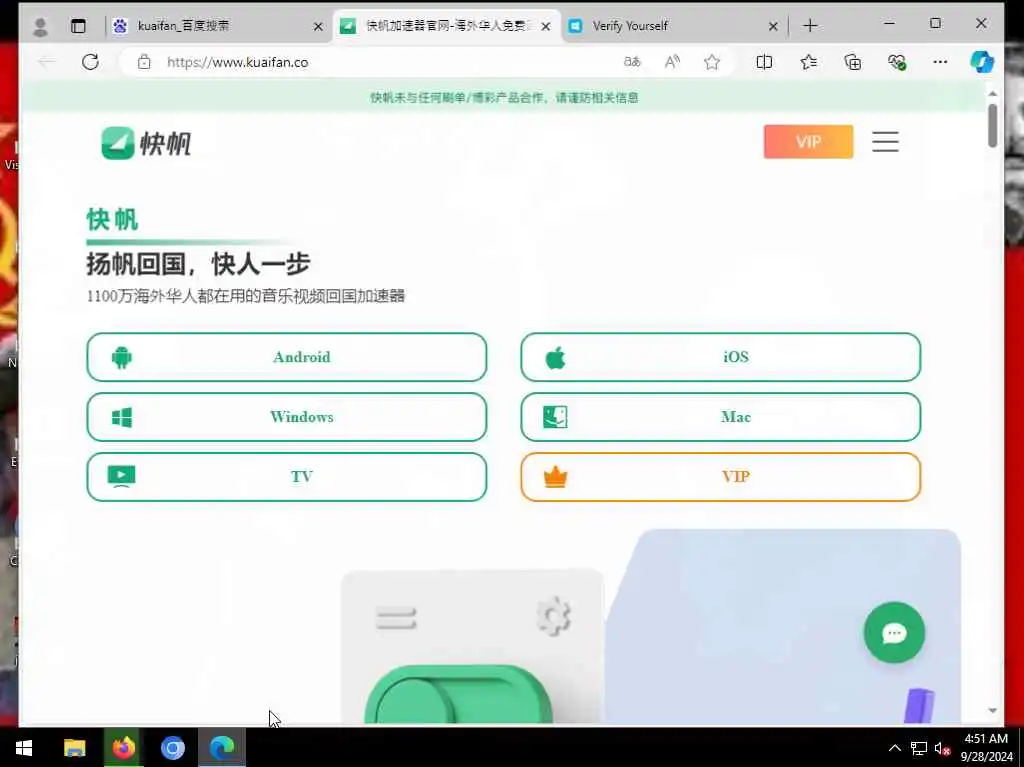Close the Verify Yourself tab

(773, 26)
